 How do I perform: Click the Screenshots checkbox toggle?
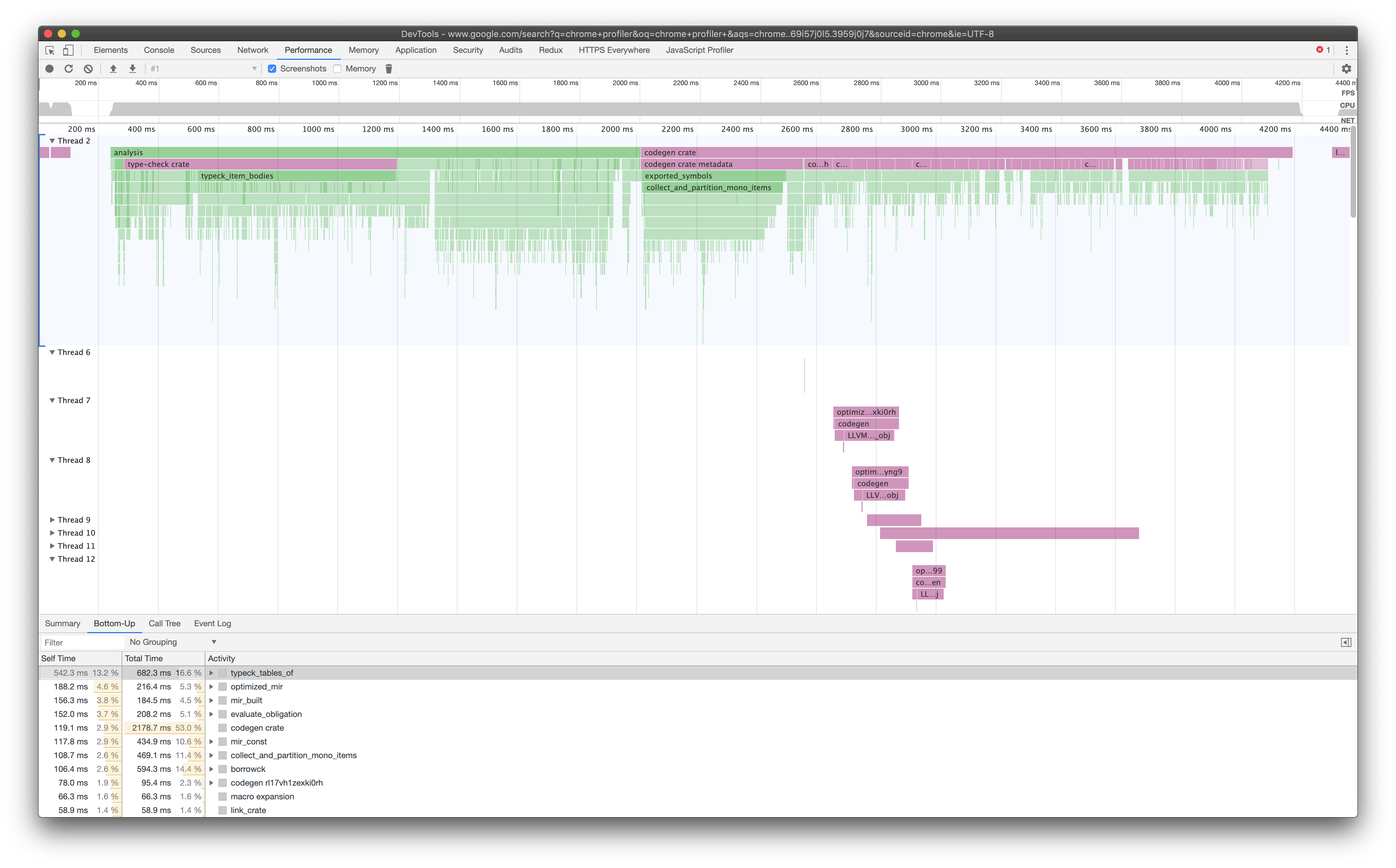(271, 68)
